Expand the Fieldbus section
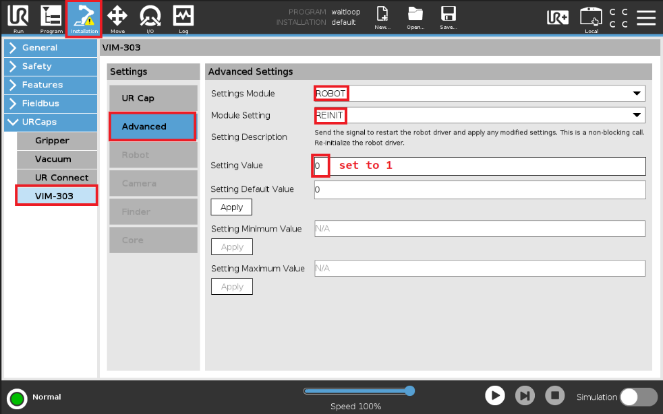 coord(50,104)
